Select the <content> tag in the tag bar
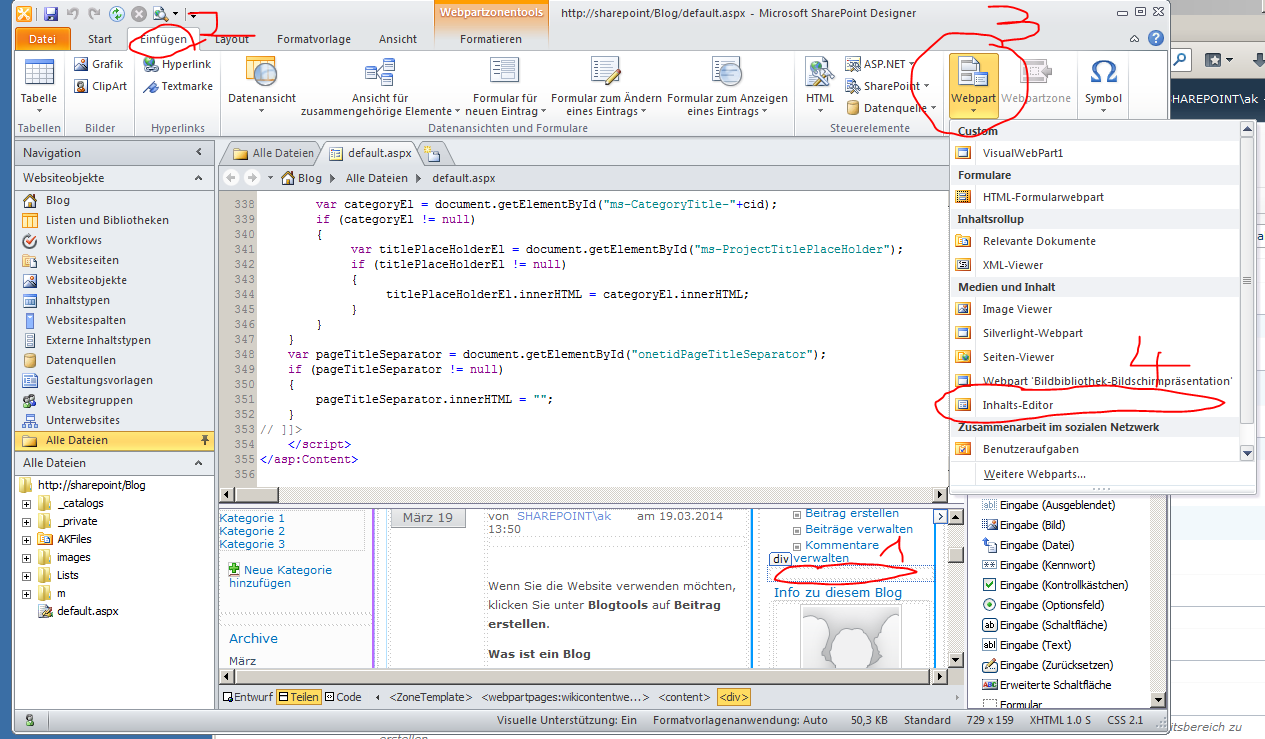The height and width of the screenshot is (739, 1265). 685,697
